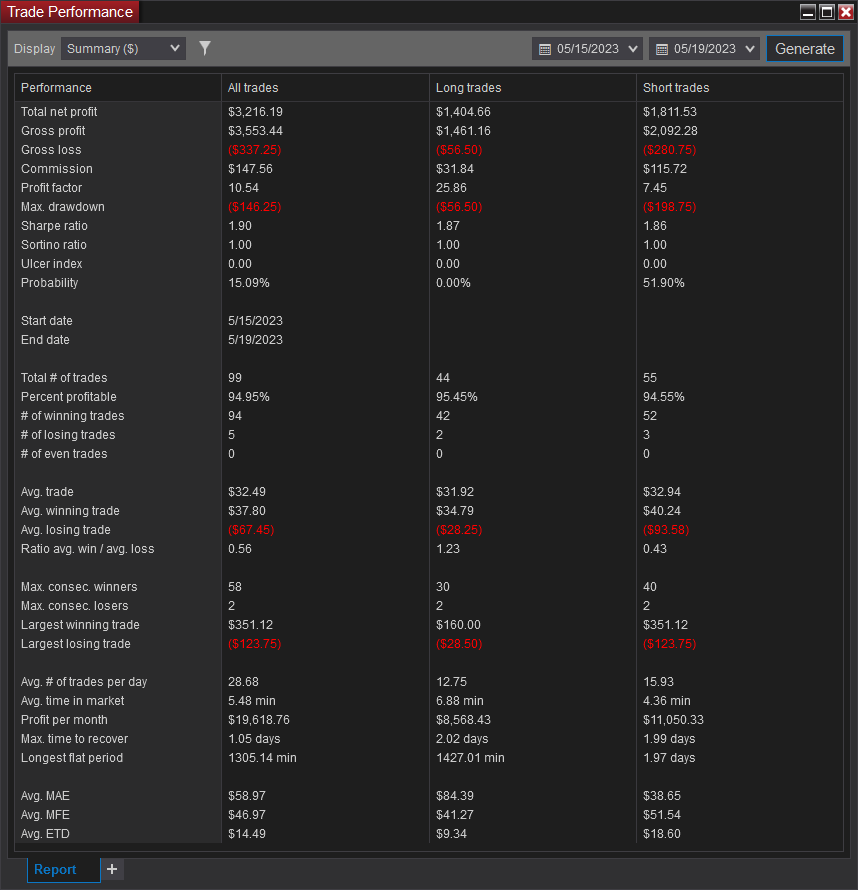This screenshot has height=890, width=858.
Task: Click Short trades longest flat period 1.97 days
Action: [x=669, y=758]
